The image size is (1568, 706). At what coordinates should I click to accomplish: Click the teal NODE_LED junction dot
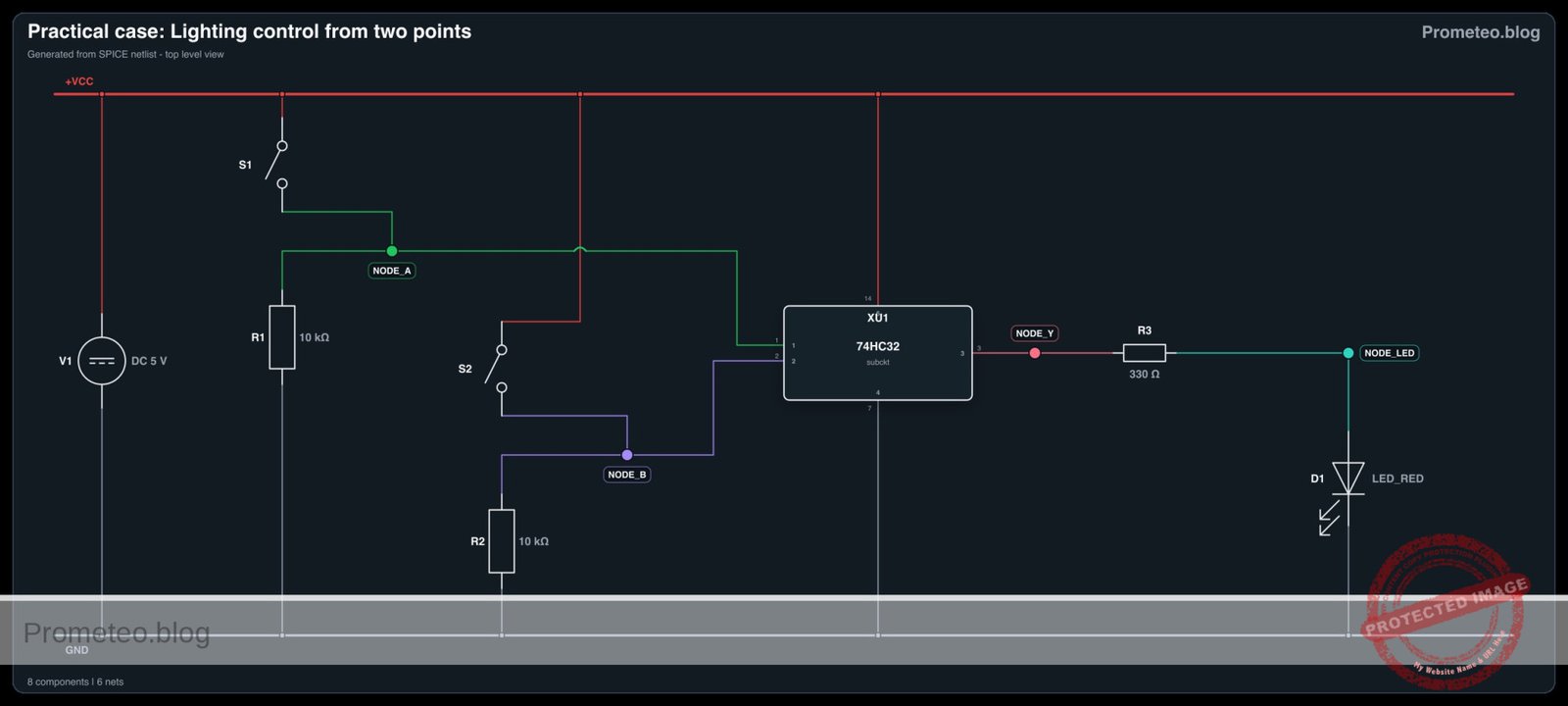click(1348, 353)
